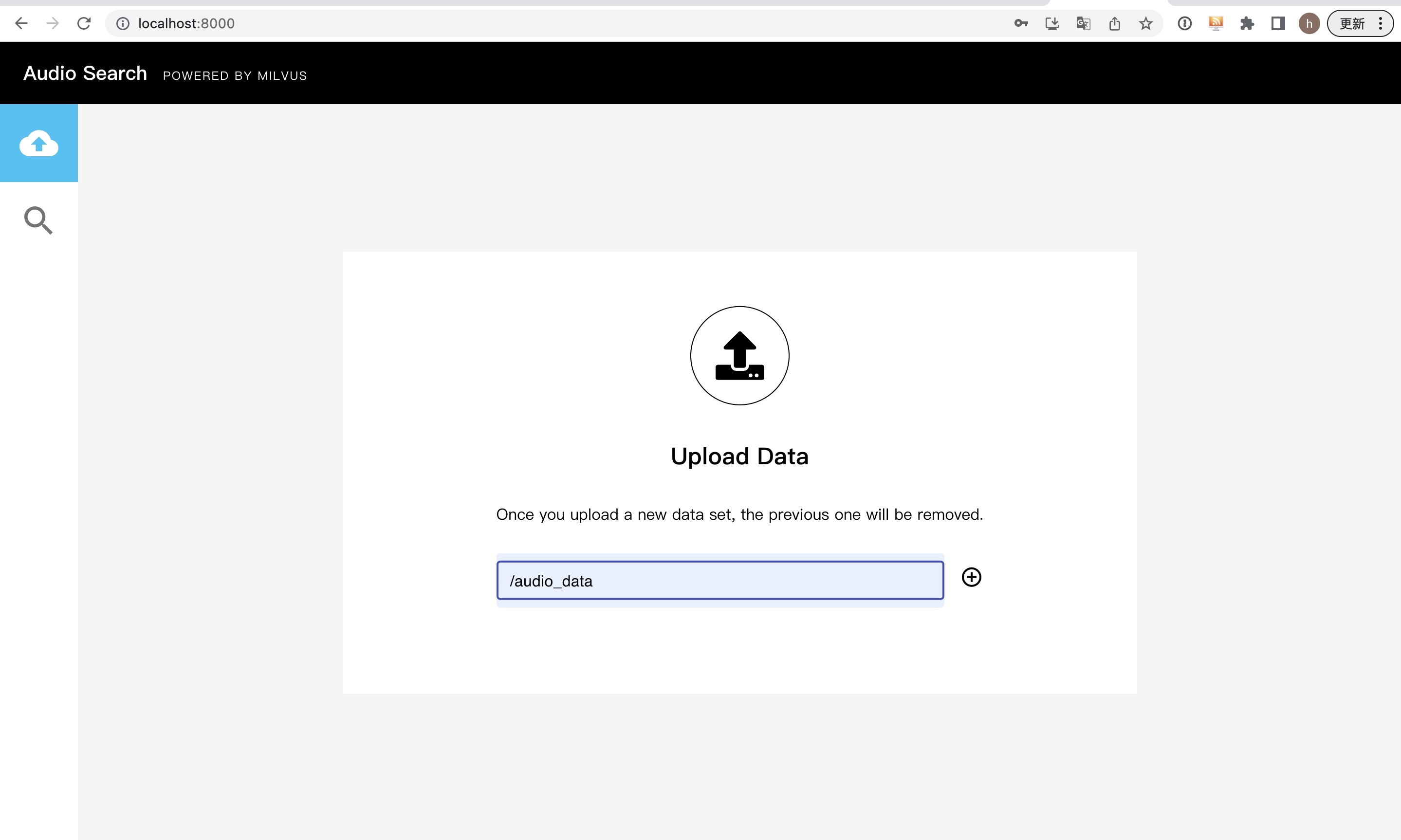Click the 更新 update button
This screenshot has width=1401, height=840.
[1352, 23]
